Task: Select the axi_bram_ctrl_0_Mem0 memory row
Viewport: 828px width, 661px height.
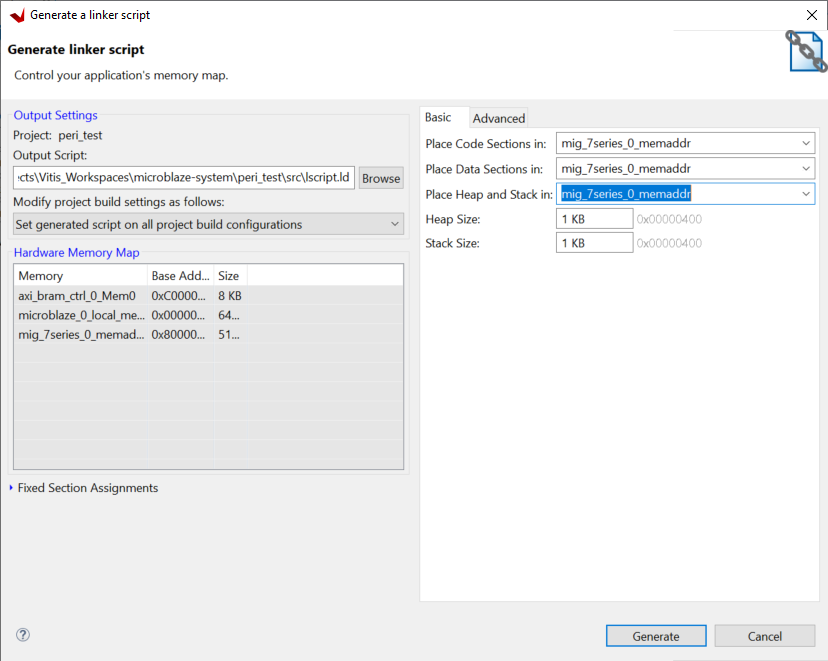Action: point(208,296)
